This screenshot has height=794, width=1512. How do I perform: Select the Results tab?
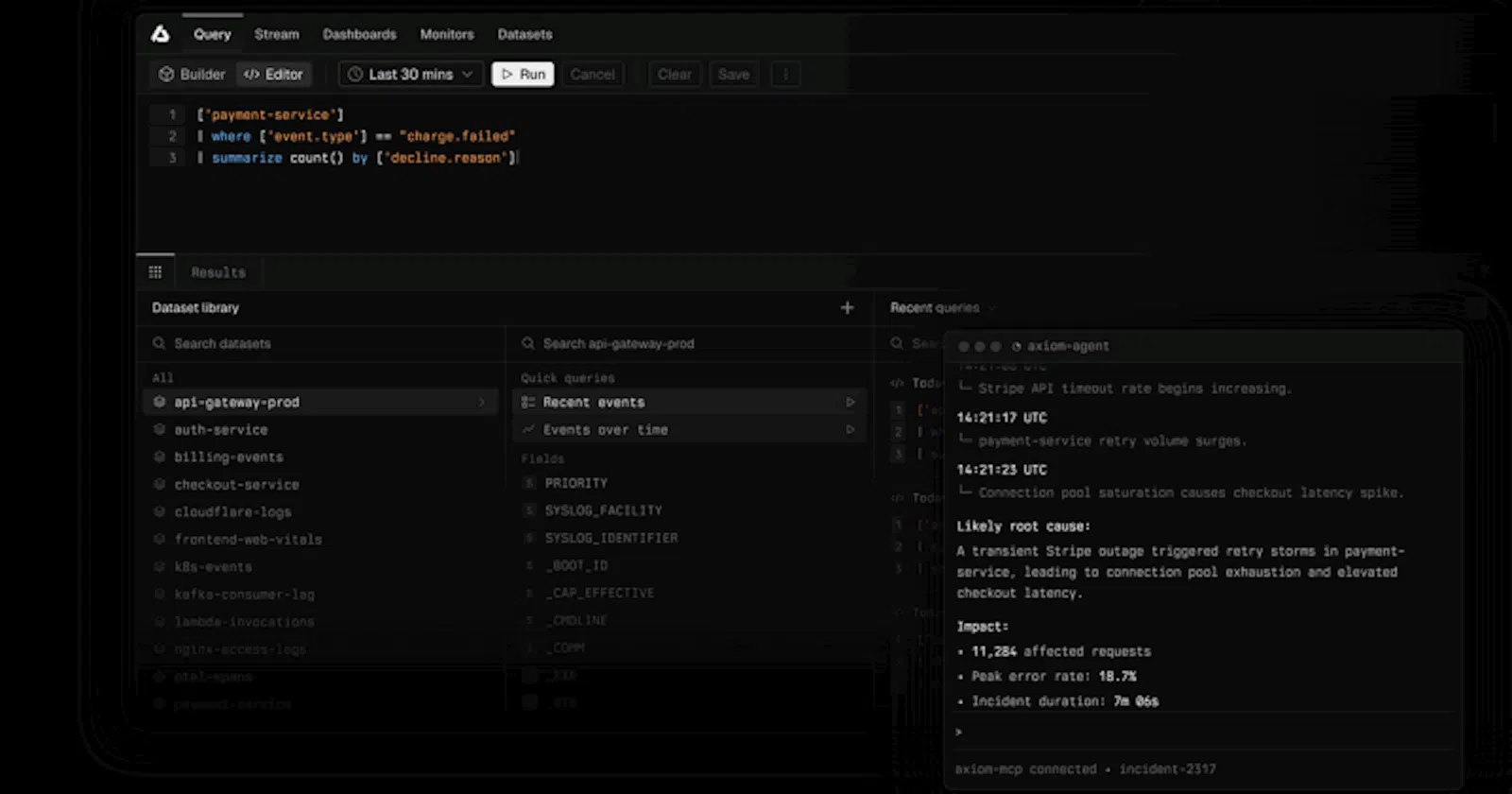pyautogui.click(x=218, y=272)
